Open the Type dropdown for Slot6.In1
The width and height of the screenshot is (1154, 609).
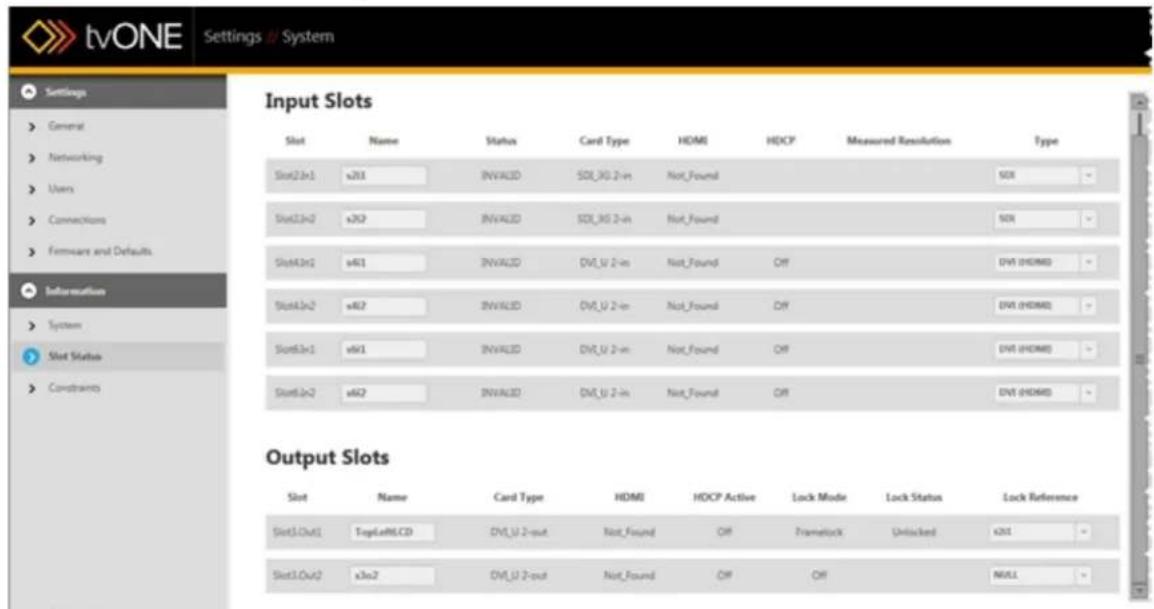click(1045, 349)
